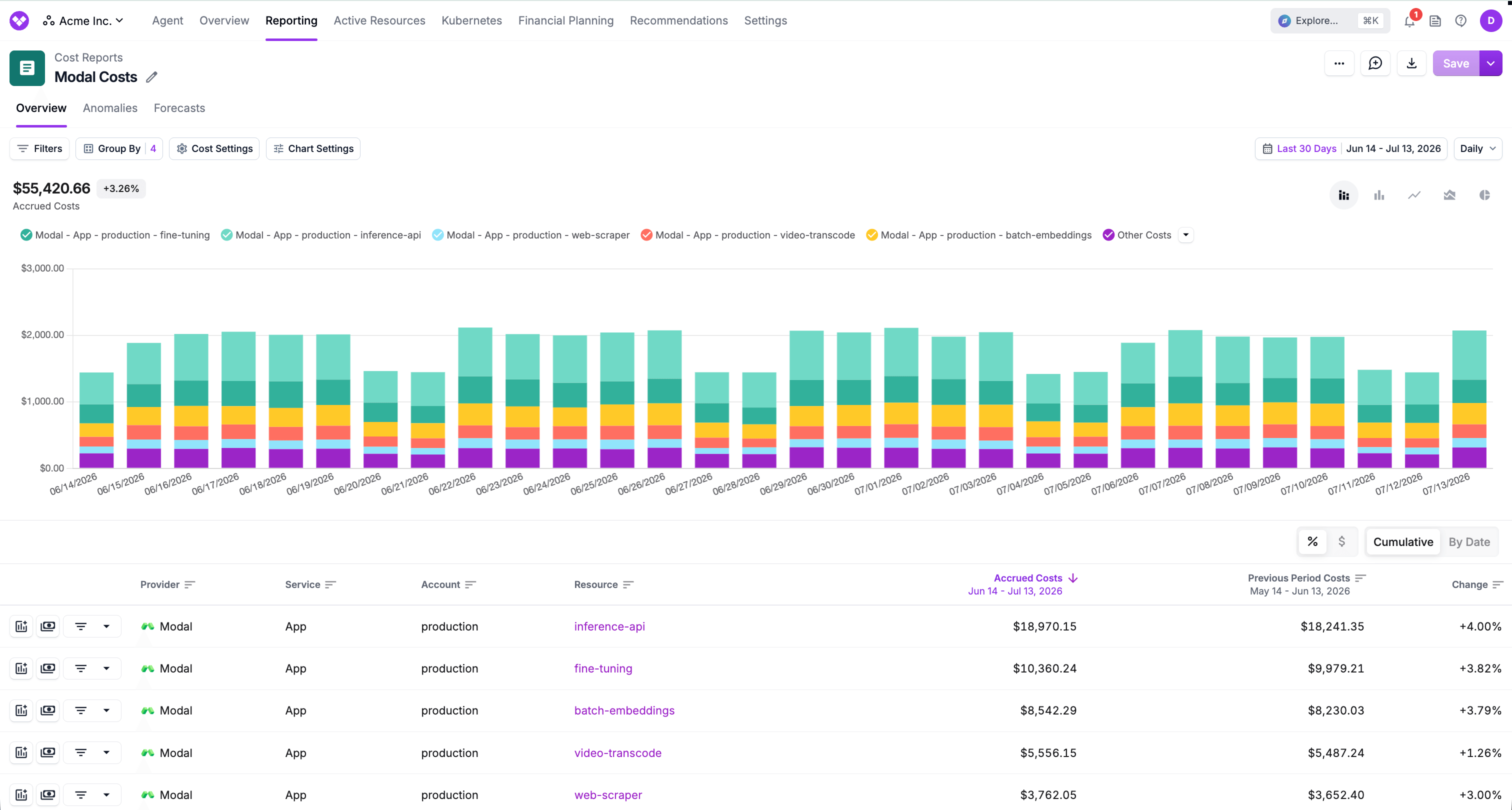Click 06/22/2026 bar in chart

pyautogui.click(x=475, y=397)
